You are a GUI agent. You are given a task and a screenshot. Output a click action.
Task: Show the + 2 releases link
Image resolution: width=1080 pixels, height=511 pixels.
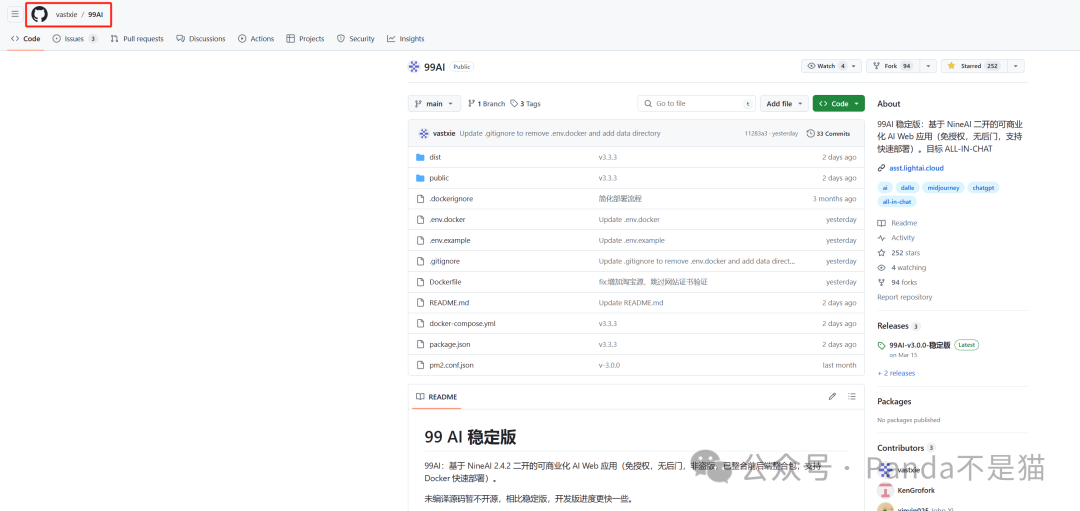pos(896,373)
